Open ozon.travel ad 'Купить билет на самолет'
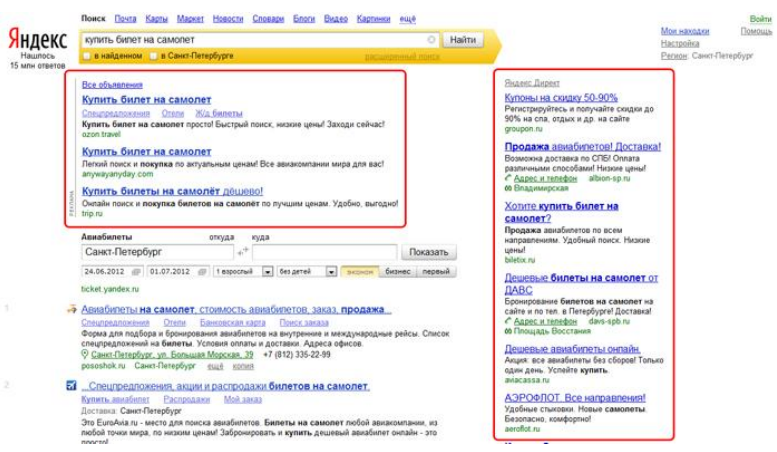 146,100
